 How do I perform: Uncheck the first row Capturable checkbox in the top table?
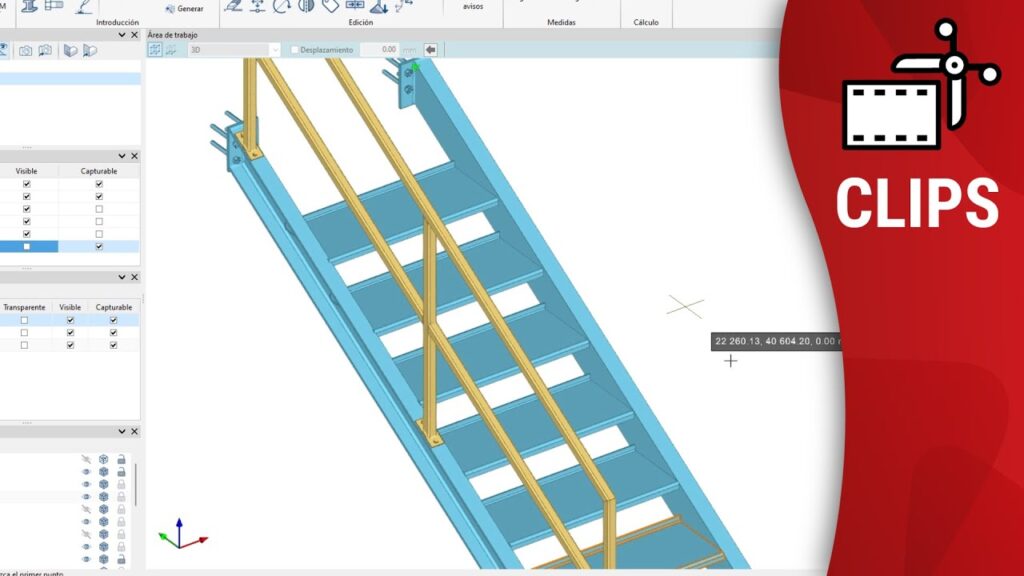pos(98,184)
